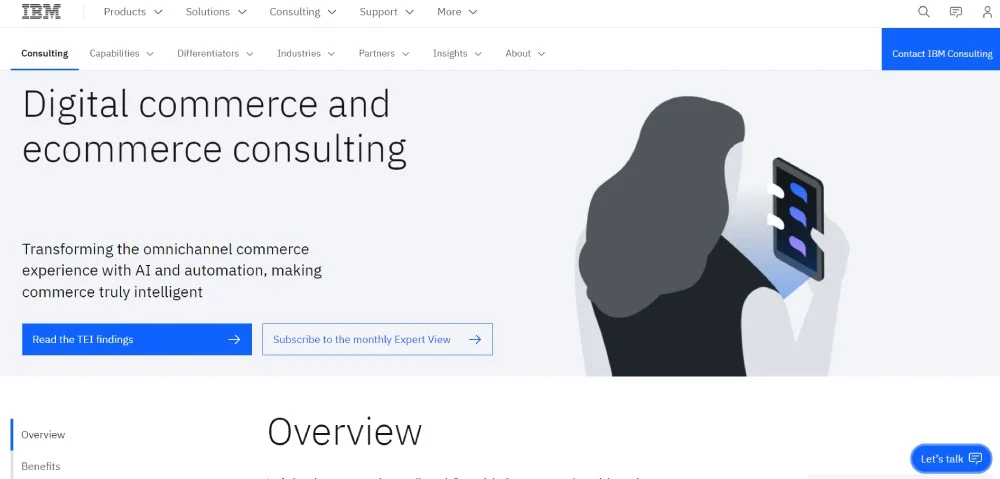Open the search magnifier icon
The height and width of the screenshot is (479, 1000).
coord(924,12)
